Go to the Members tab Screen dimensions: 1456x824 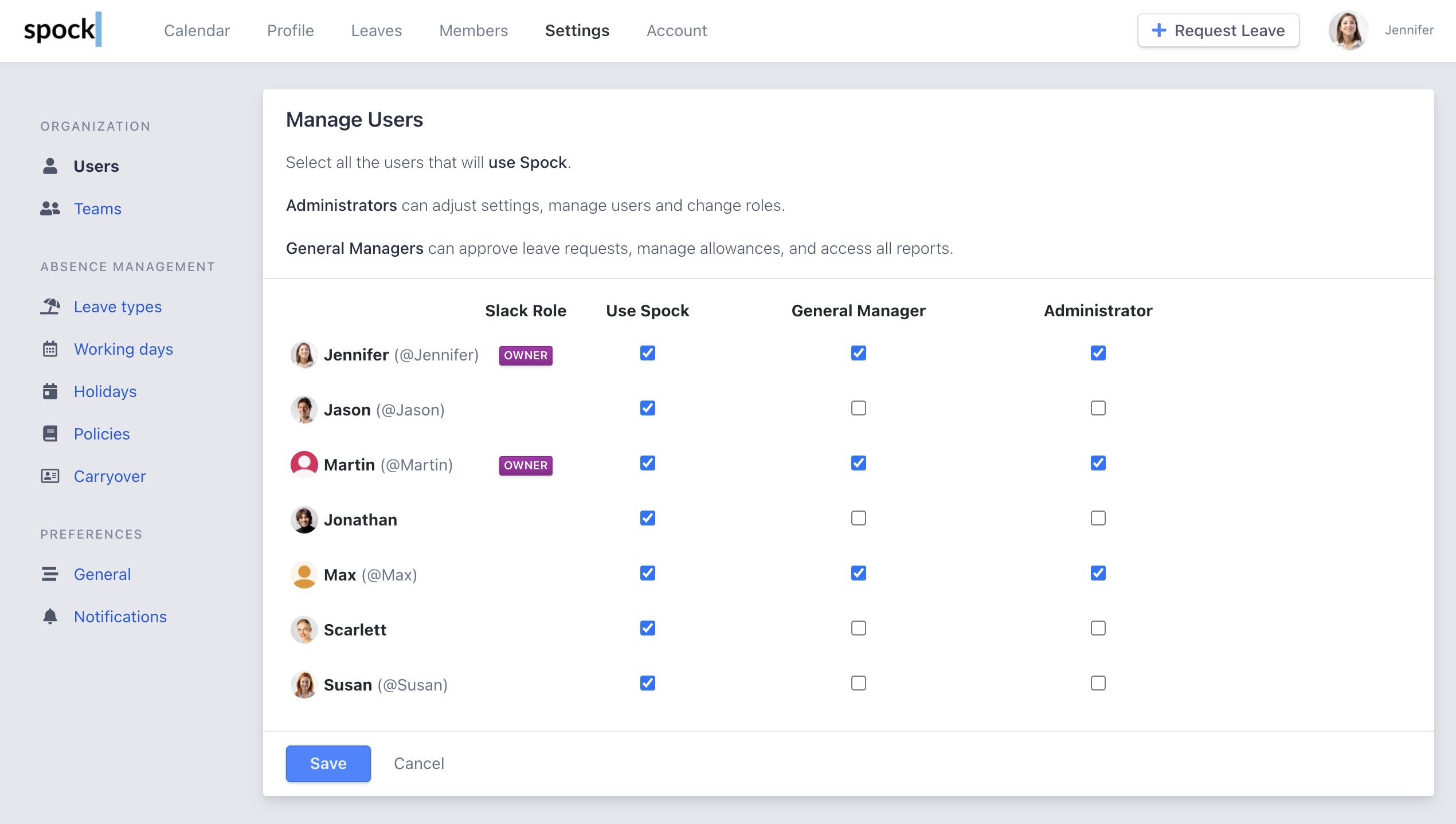pos(473,30)
